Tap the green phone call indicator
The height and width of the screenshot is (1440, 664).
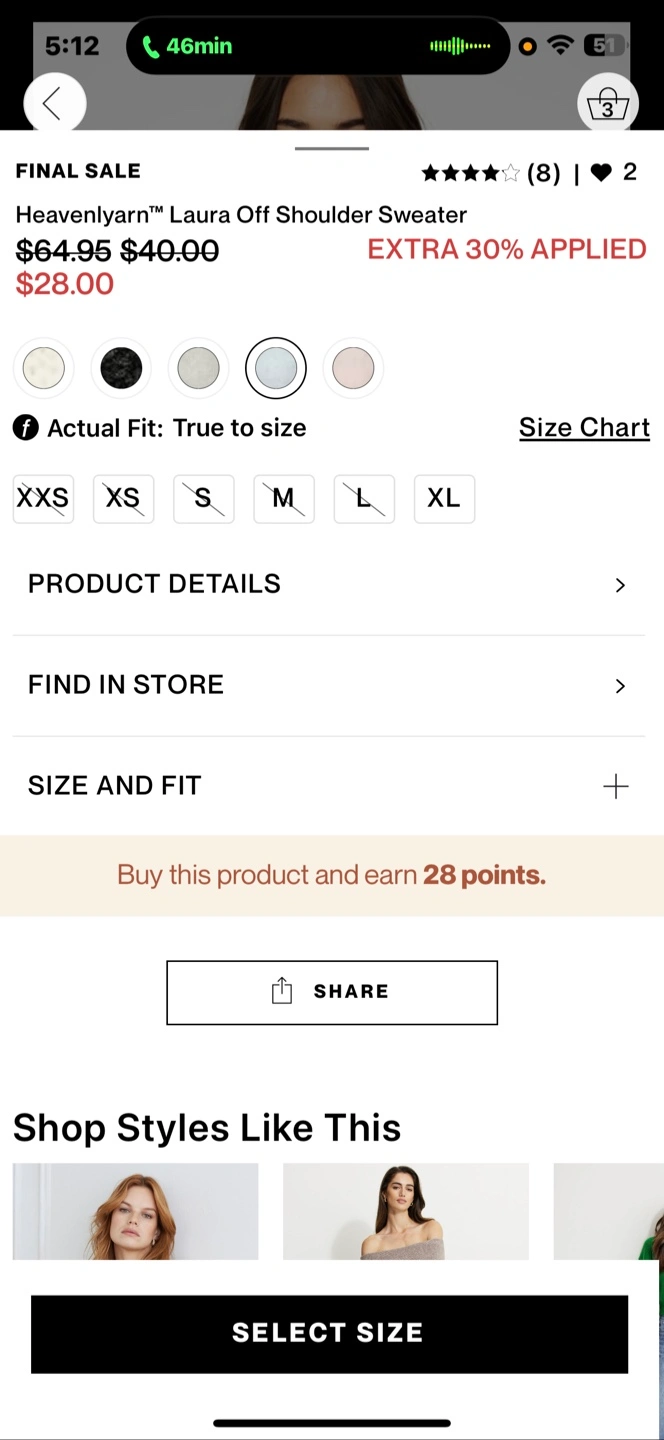[x=187, y=46]
